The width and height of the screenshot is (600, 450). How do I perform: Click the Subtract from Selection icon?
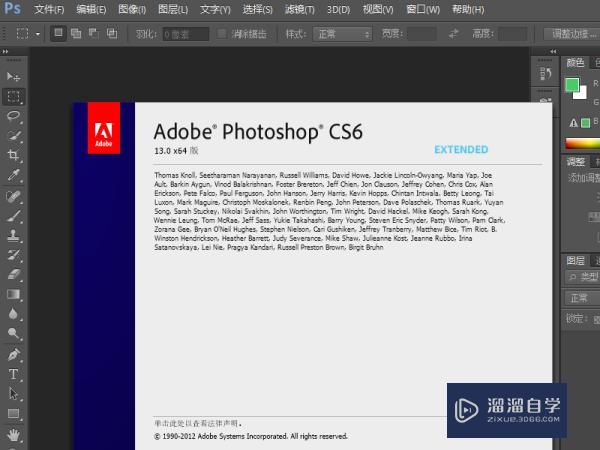click(94, 34)
